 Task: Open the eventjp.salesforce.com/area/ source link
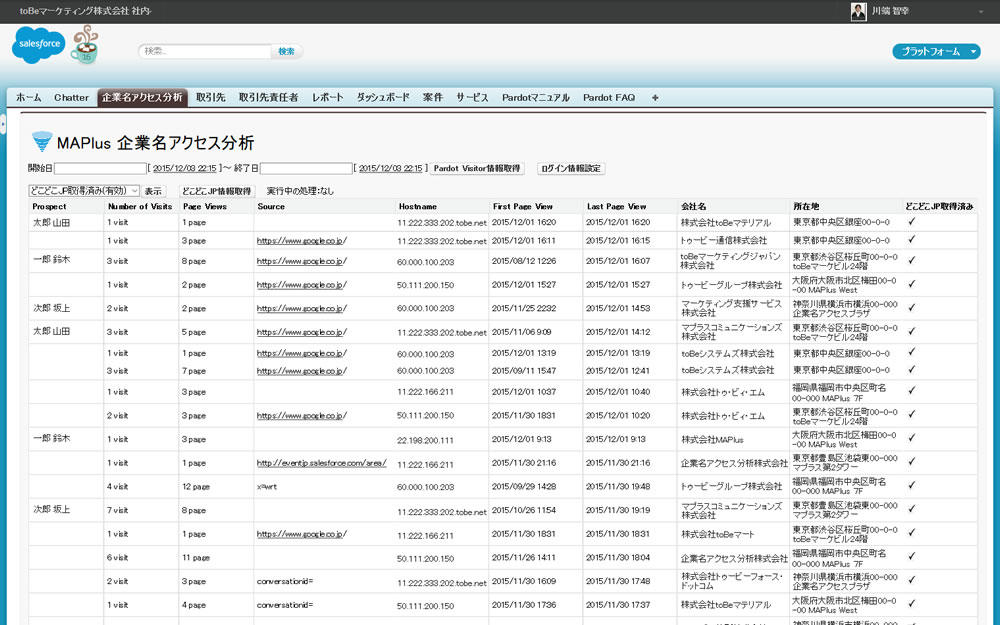321,463
